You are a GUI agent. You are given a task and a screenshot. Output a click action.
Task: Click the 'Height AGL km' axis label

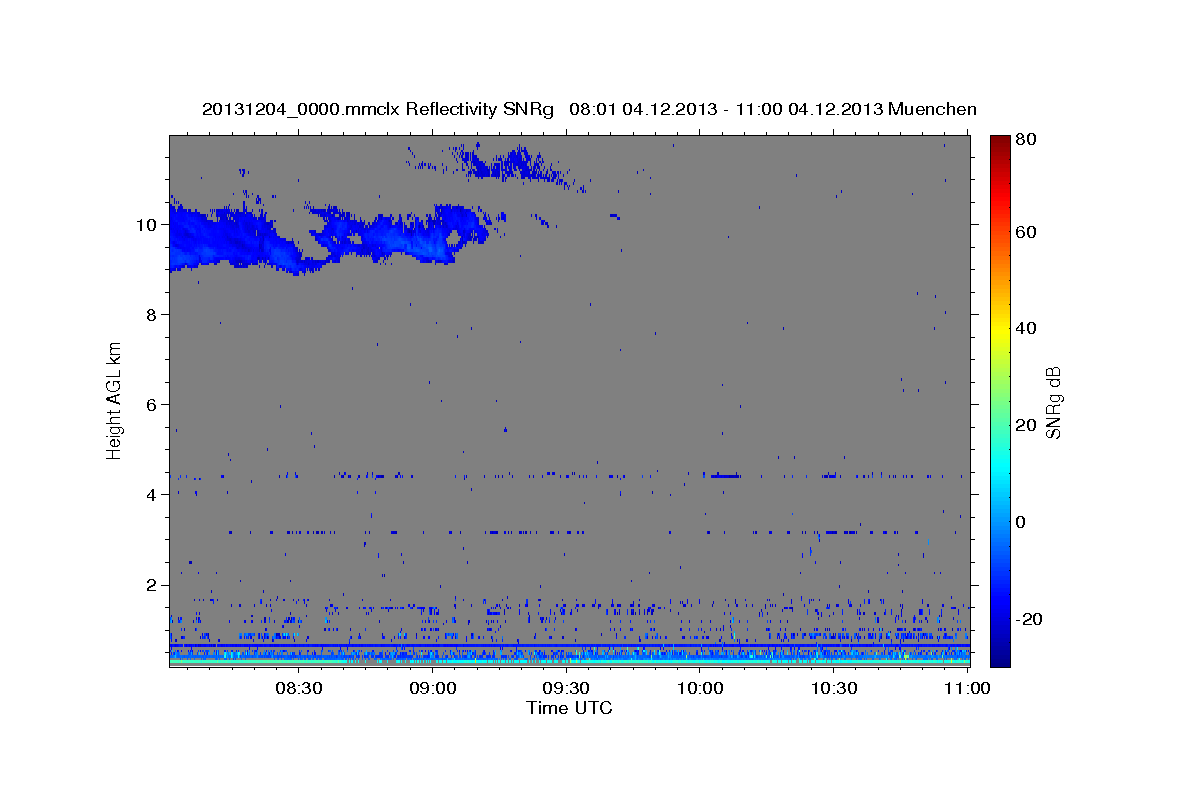[x=114, y=401]
